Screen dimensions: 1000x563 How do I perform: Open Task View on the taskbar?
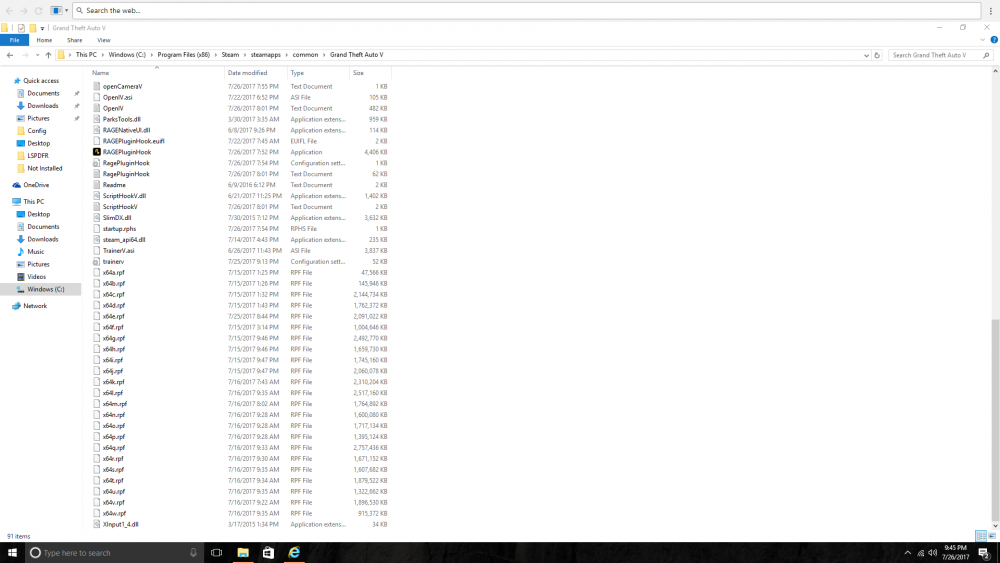[217, 553]
